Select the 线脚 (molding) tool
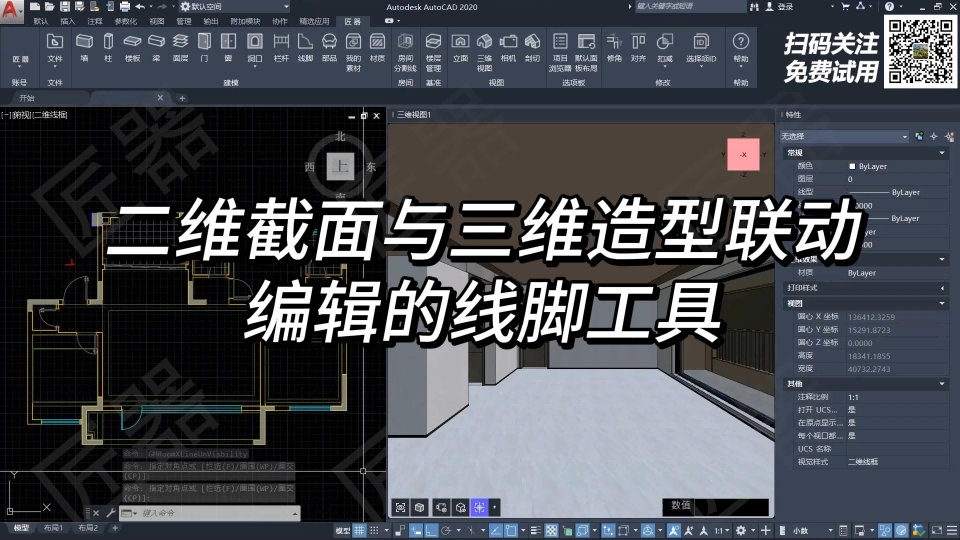Image resolution: width=960 pixels, height=540 pixels. (305, 48)
